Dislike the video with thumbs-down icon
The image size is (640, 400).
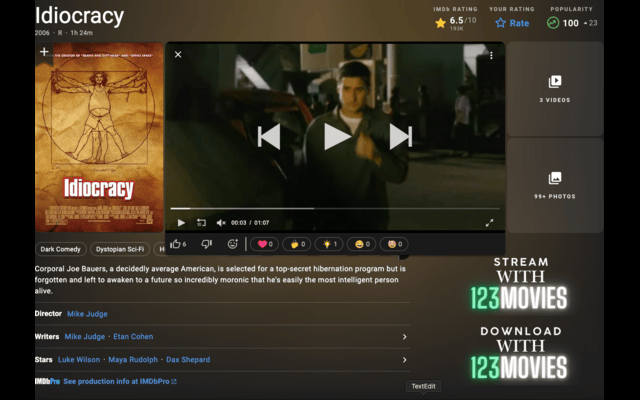coord(207,244)
